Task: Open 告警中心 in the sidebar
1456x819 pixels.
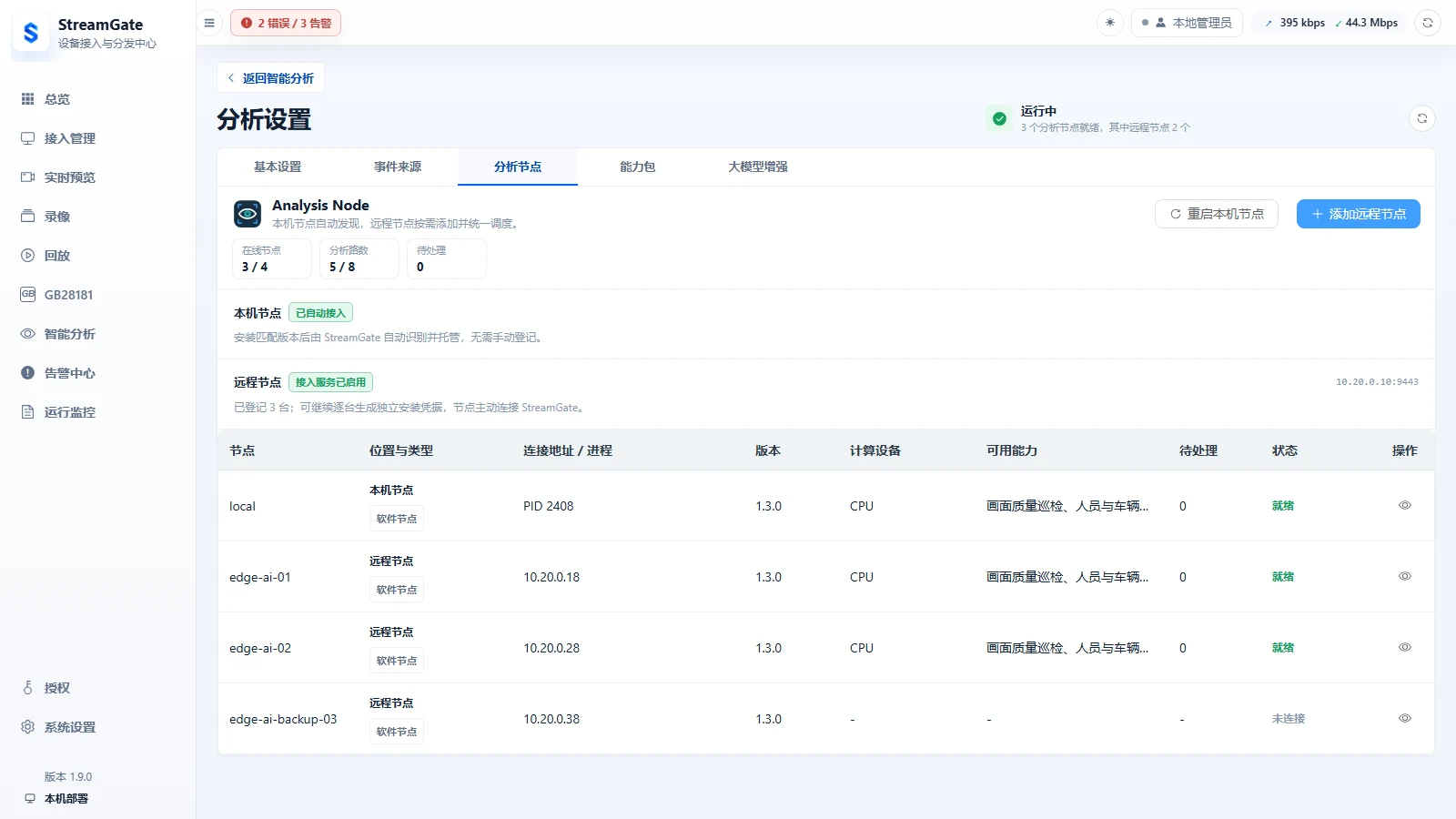Action: 97,373
